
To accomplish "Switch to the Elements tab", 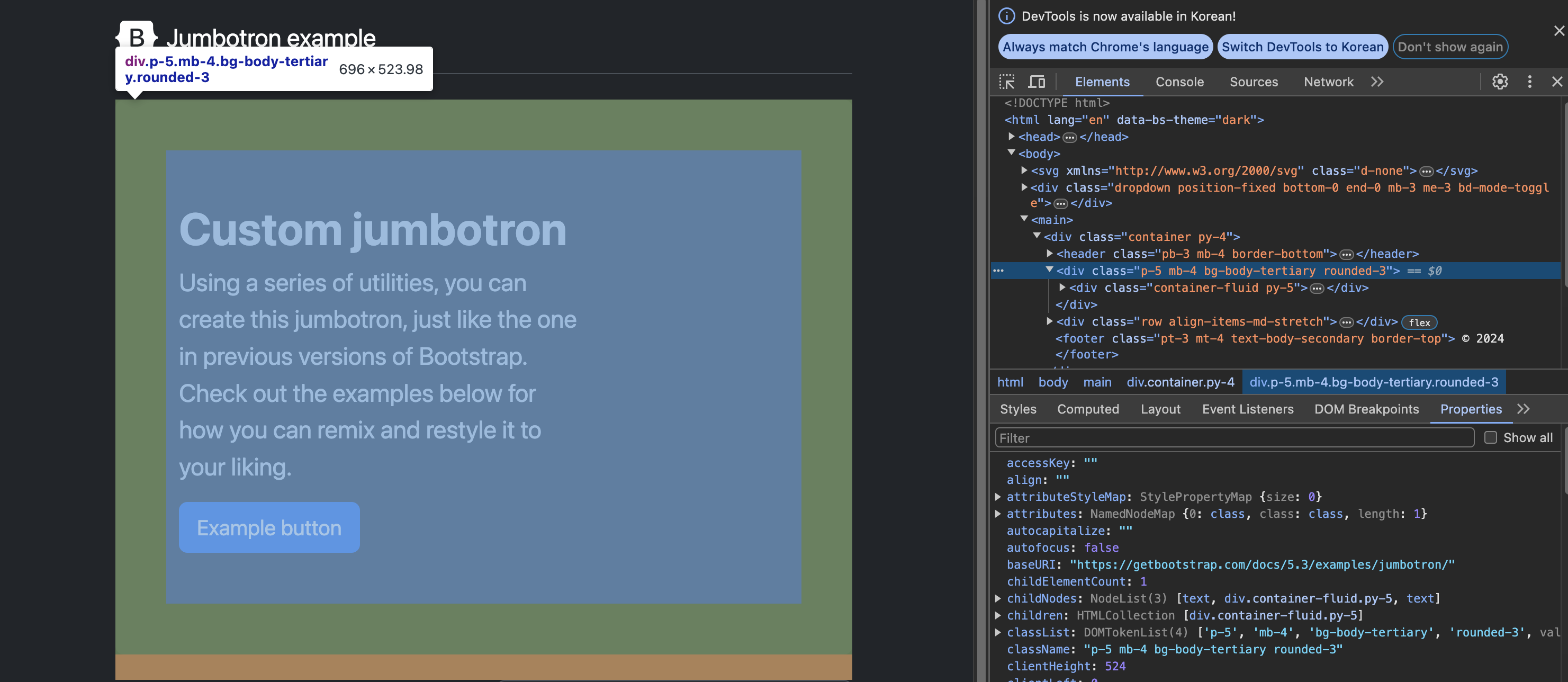I will (1102, 82).
